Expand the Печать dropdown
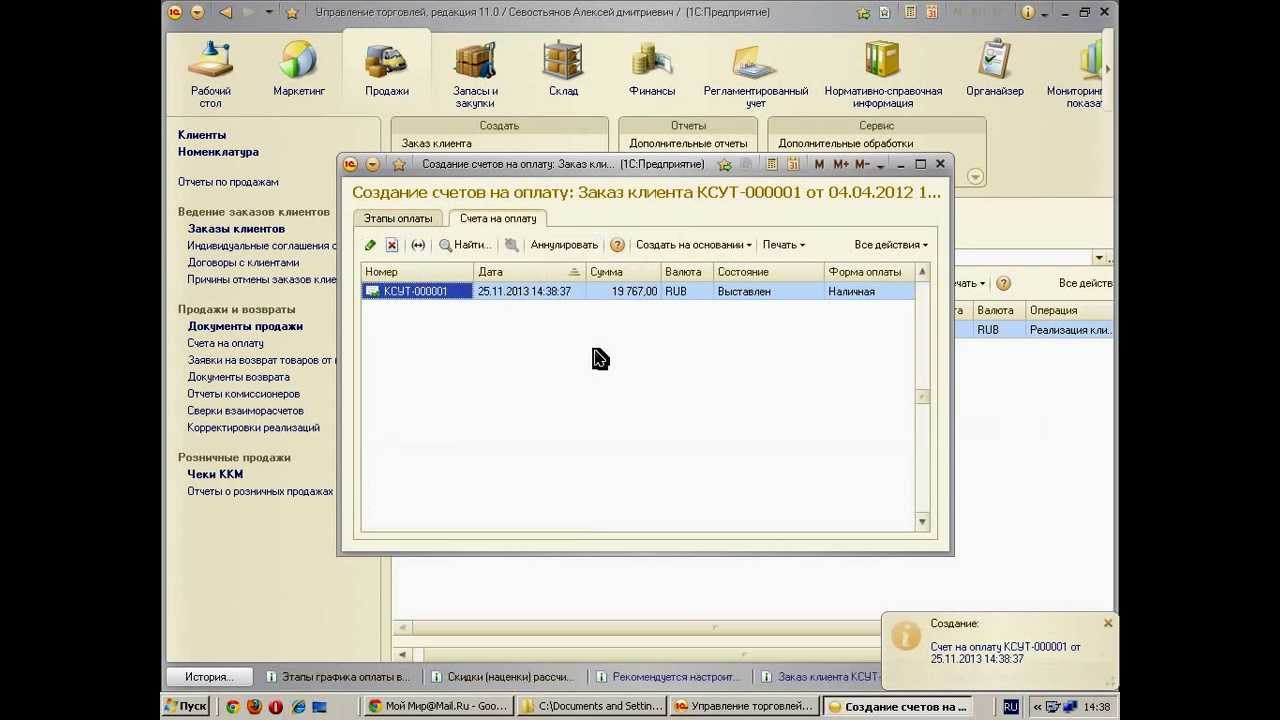This screenshot has height=720, width=1280. pyautogui.click(x=783, y=245)
